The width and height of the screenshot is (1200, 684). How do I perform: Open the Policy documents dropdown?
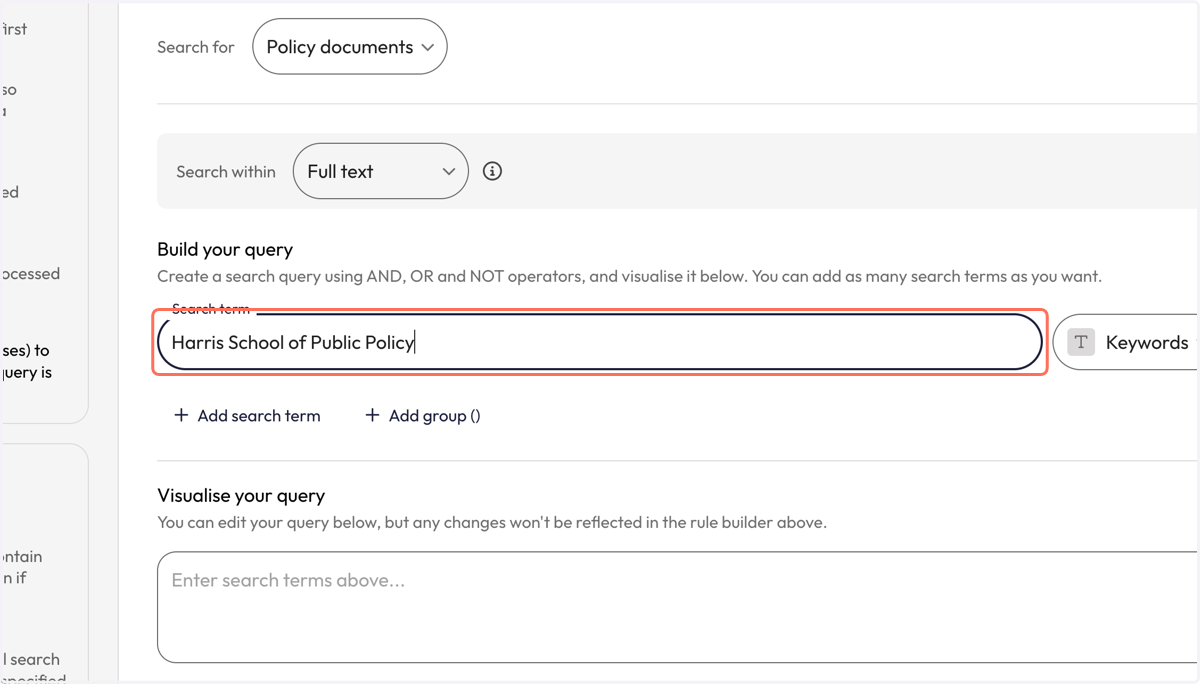(x=349, y=46)
